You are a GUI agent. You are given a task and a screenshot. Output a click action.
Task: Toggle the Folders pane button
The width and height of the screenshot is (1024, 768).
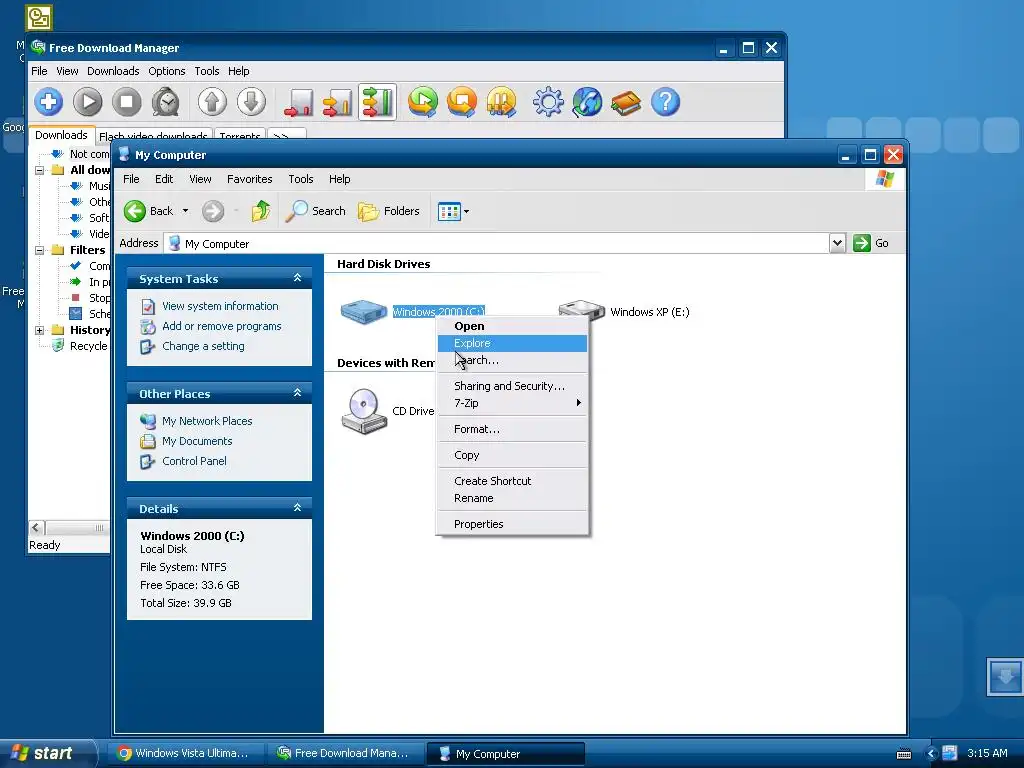389,211
